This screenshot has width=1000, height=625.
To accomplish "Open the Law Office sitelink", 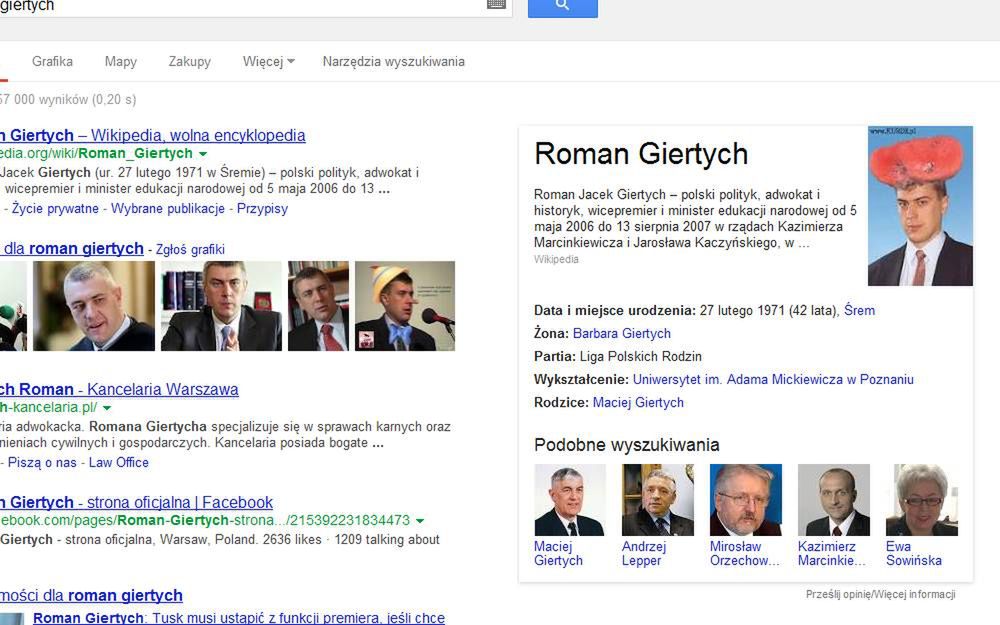I will (119, 462).
